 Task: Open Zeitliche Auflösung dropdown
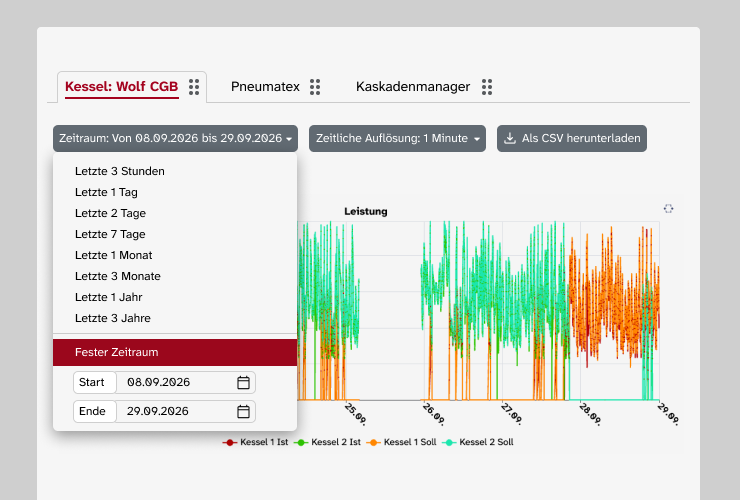pos(397,138)
